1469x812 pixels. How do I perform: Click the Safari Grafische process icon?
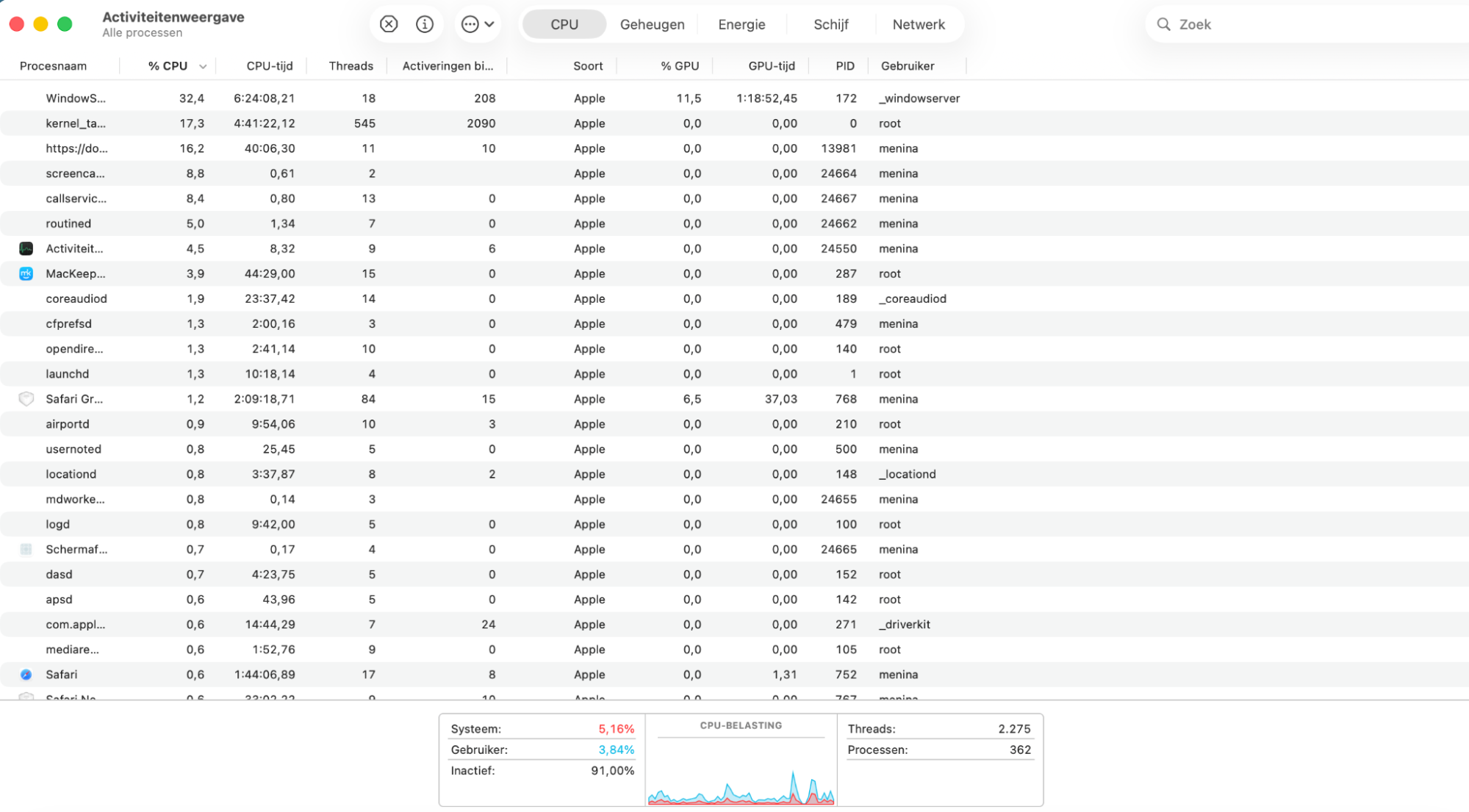pyautogui.click(x=26, y=399)
